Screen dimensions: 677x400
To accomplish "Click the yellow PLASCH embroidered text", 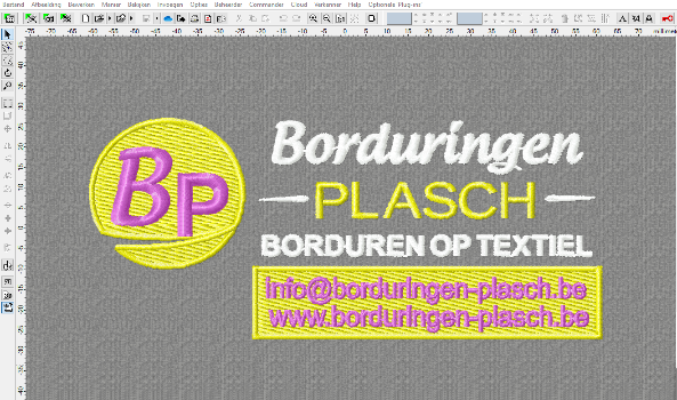I will click(425, 200).
